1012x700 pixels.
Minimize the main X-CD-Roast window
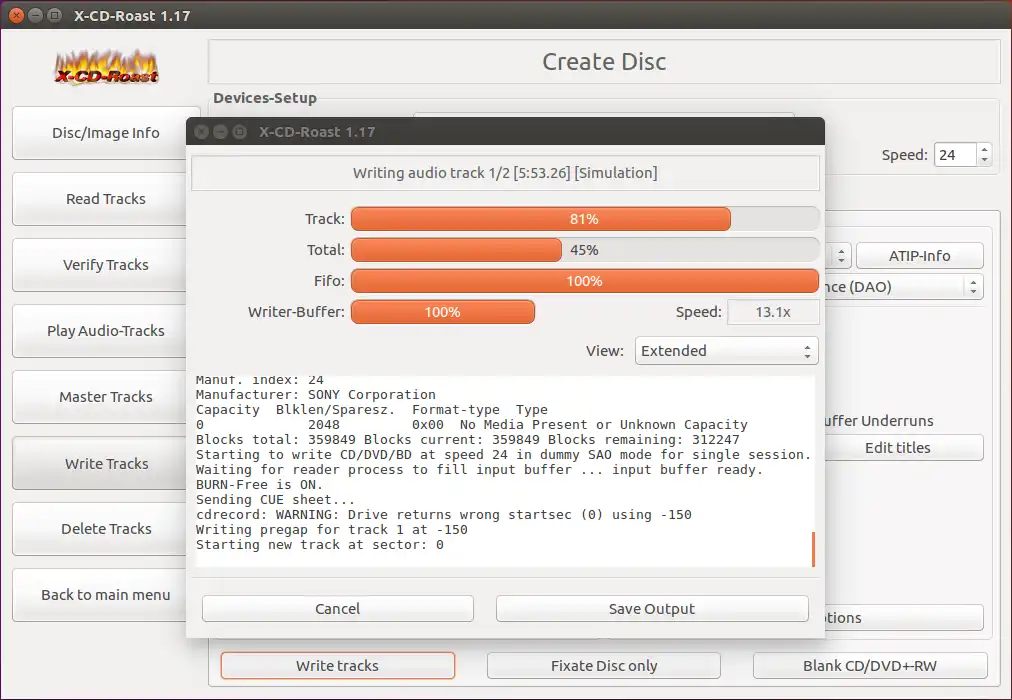tap(35, 15)
